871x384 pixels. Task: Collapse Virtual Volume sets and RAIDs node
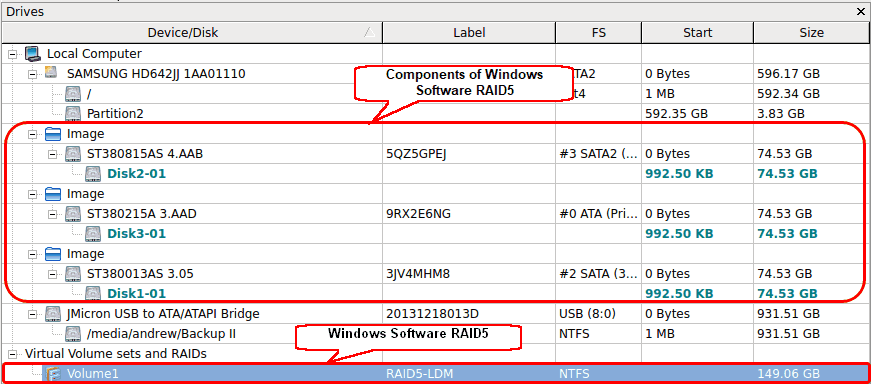tap(13, 354)
